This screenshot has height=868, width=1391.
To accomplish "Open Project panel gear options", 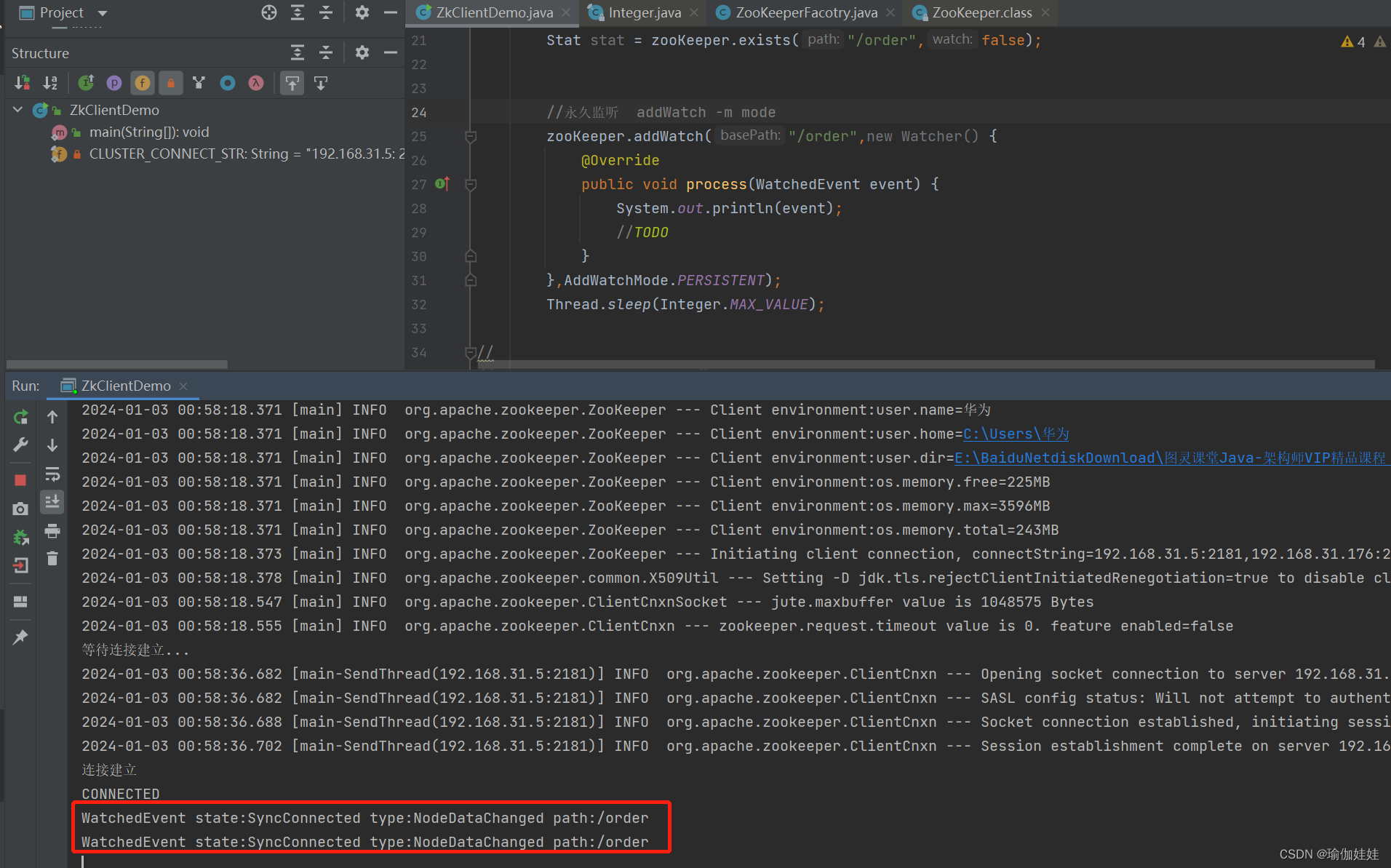I will [x=362, y=12].
